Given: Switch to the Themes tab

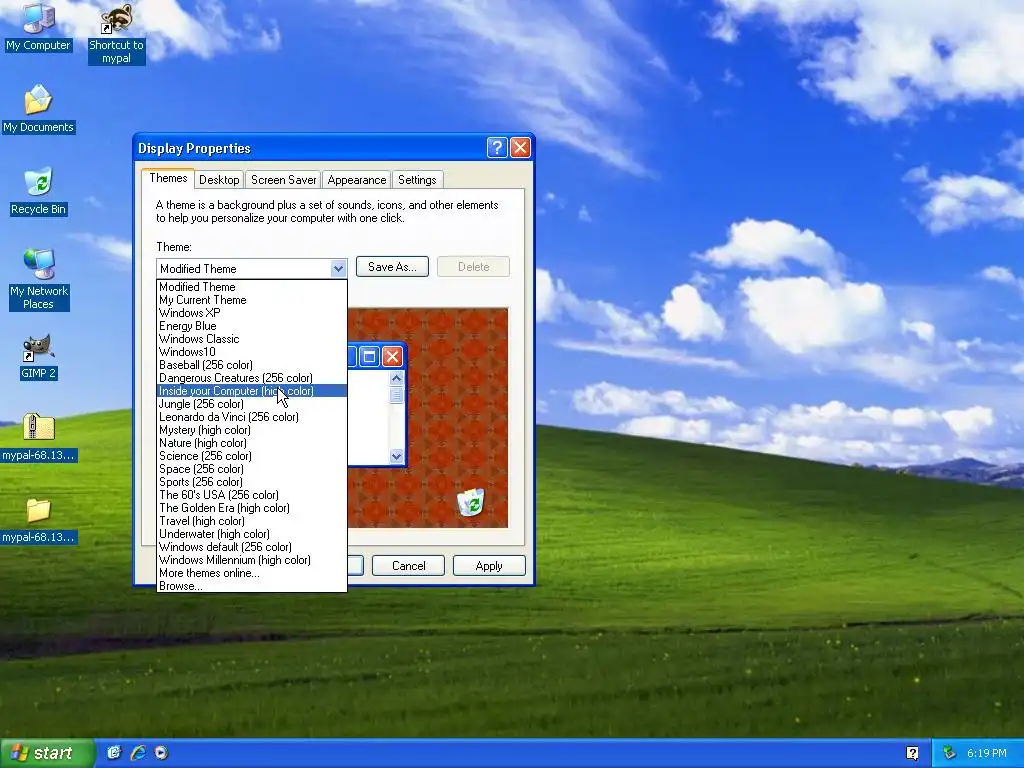Looking at the screenshot, I should 168,178.
